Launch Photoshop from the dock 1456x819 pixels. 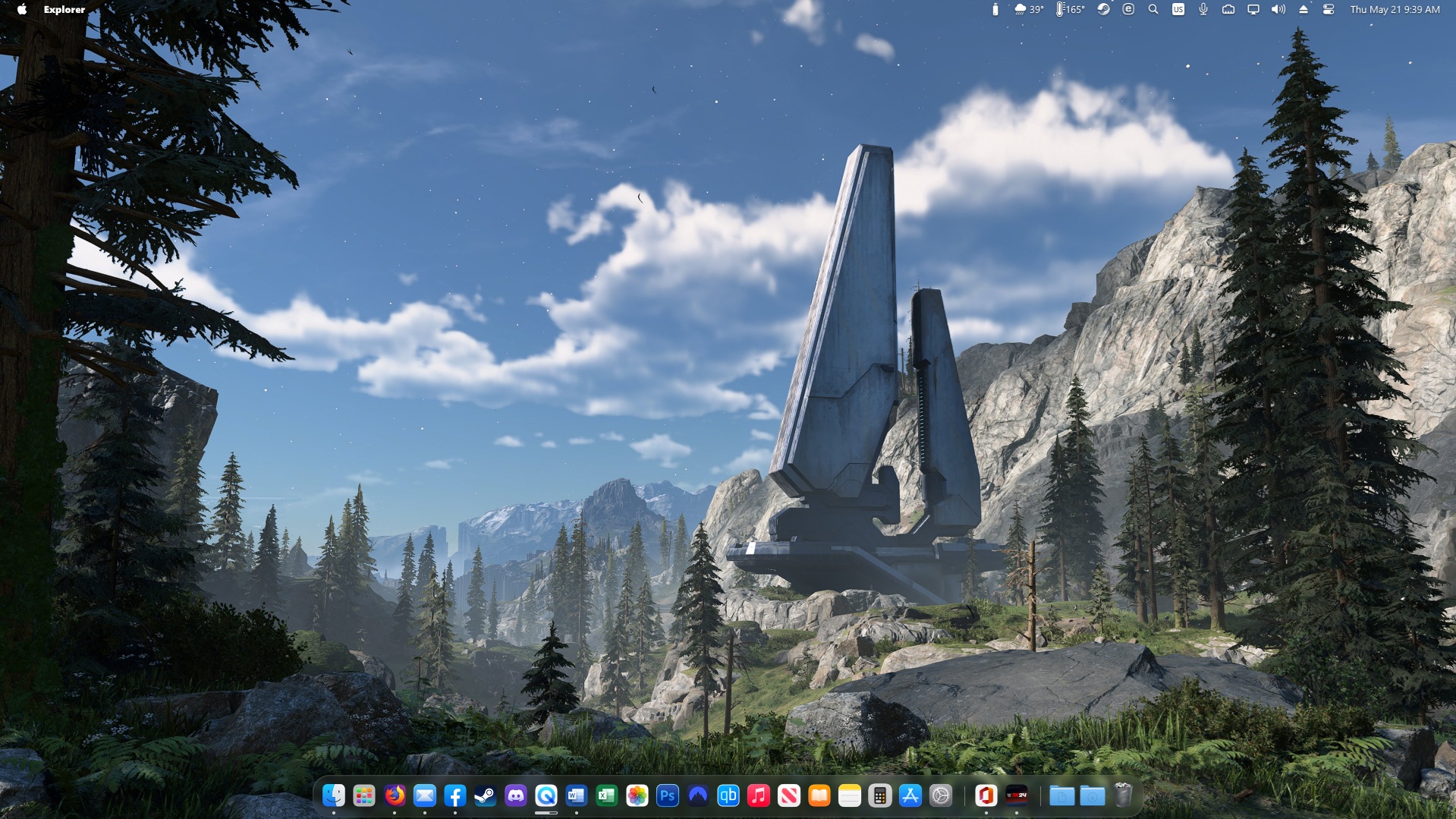coord(668,795)
